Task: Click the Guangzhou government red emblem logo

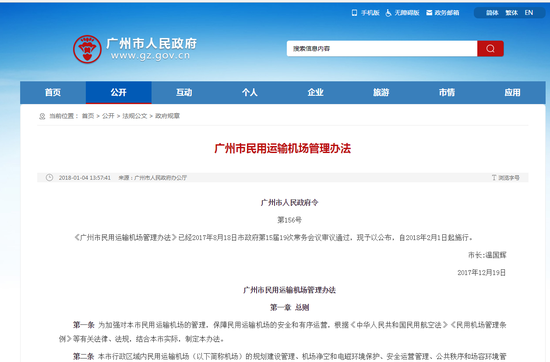Action: coord(87,49)
